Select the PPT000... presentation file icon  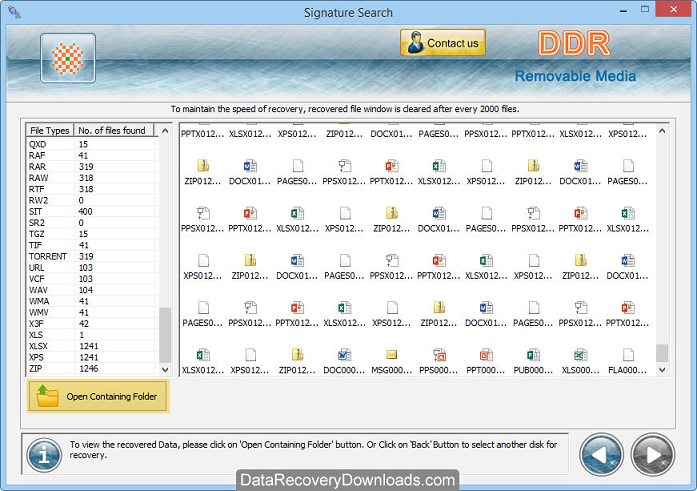pos(486,355)
